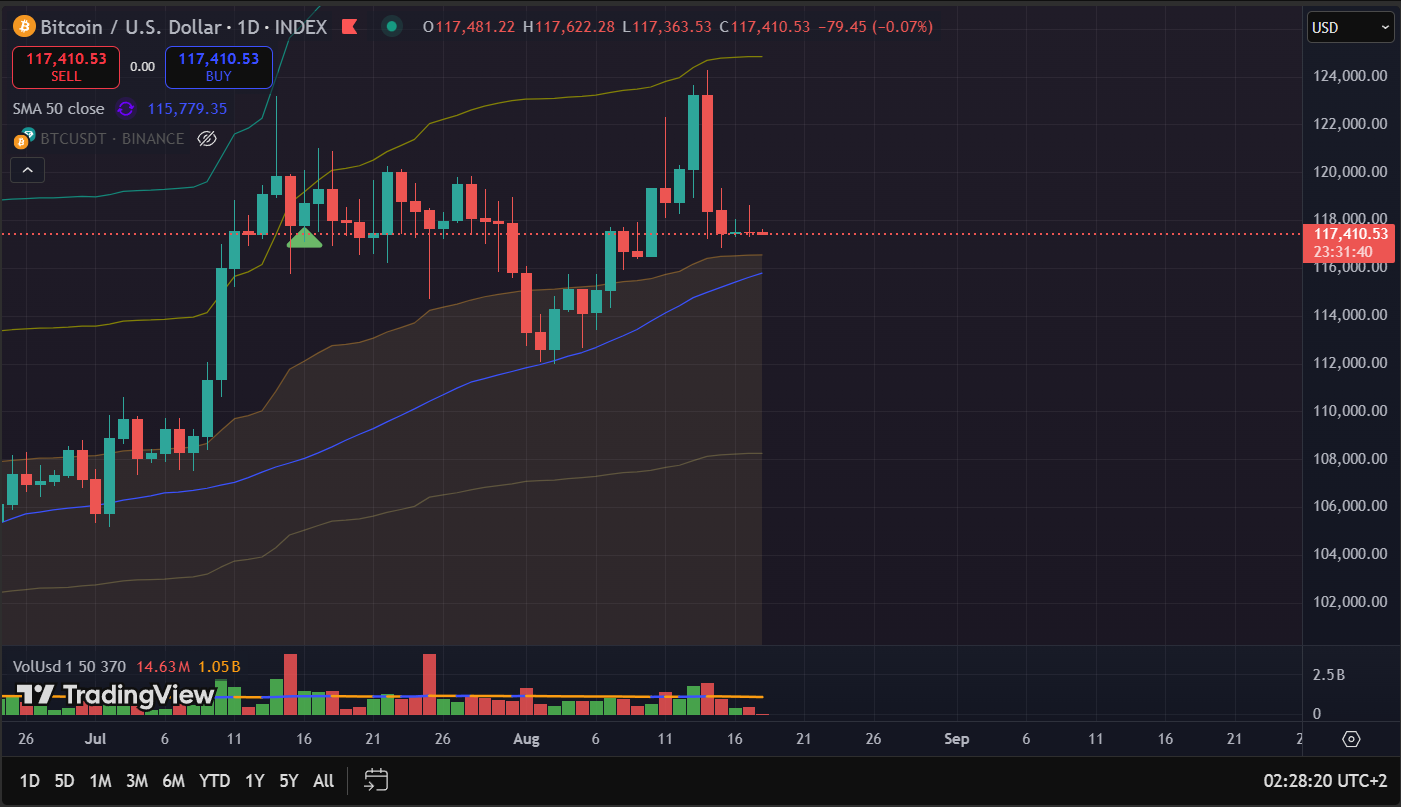
Task: Click the 108,000.00 price axis label
Action: (x=1348, y=459)
